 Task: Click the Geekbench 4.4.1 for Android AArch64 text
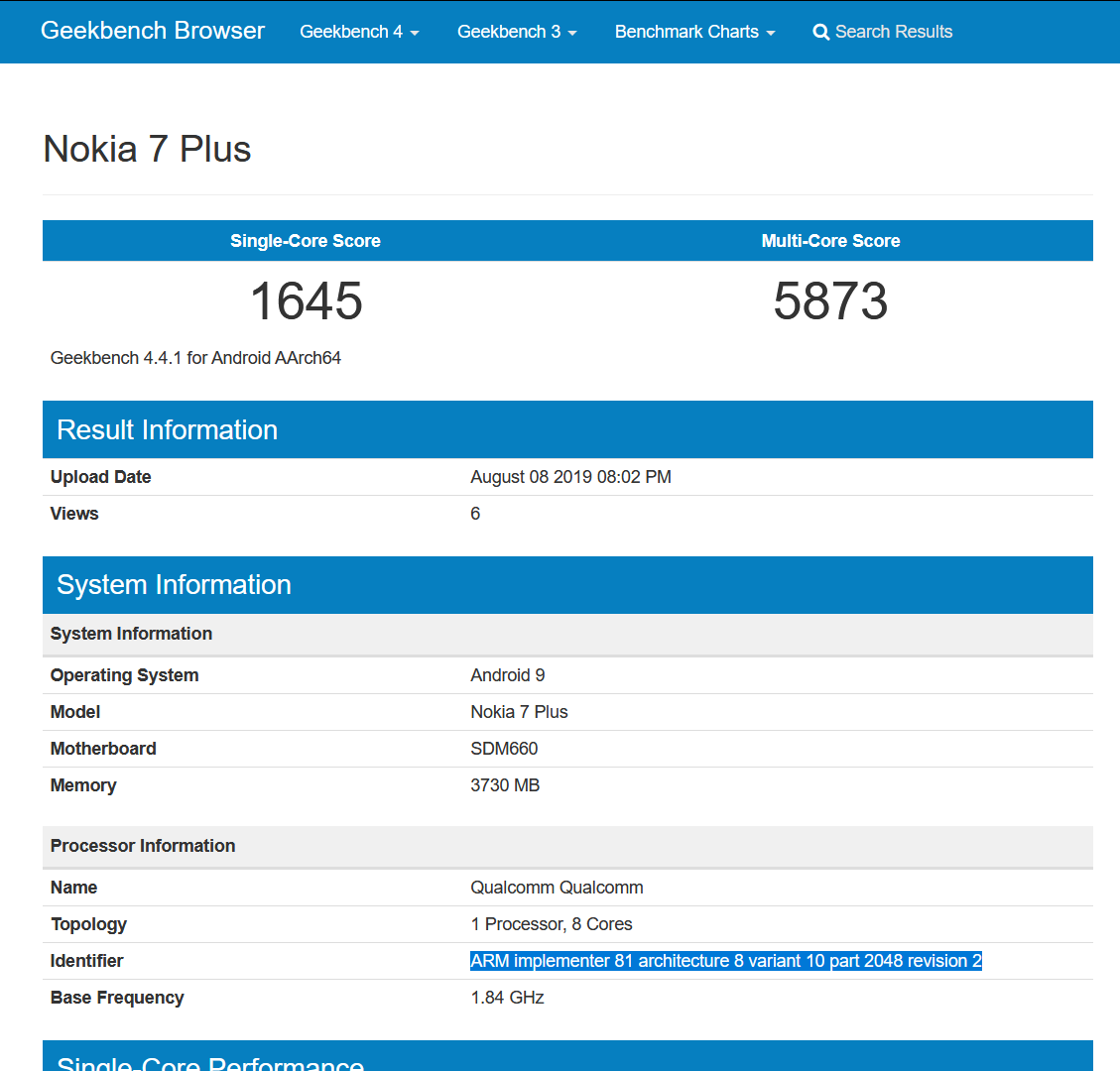(x=195, y=358)
